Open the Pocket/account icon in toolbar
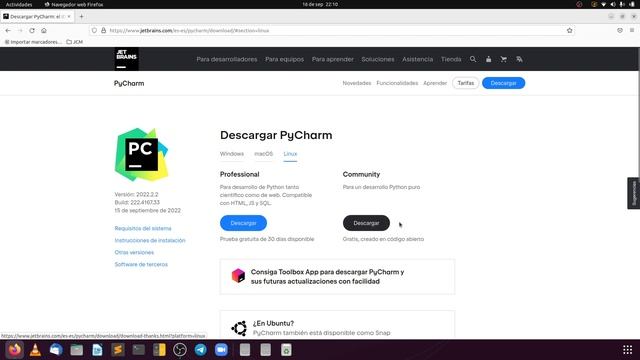Viewport: 640px width, 360px height. [620, 31]
